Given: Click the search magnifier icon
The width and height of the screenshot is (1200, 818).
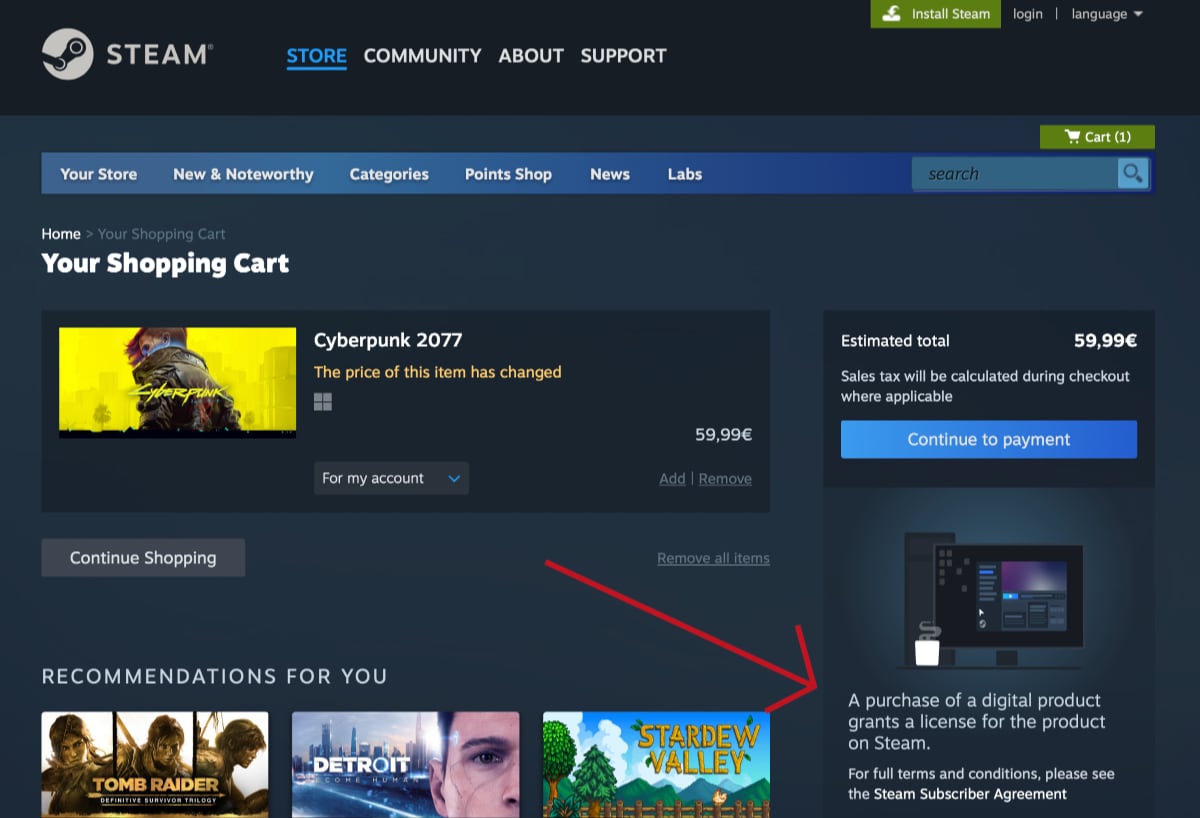Looking at the screenshot, I should (1132, 174).
